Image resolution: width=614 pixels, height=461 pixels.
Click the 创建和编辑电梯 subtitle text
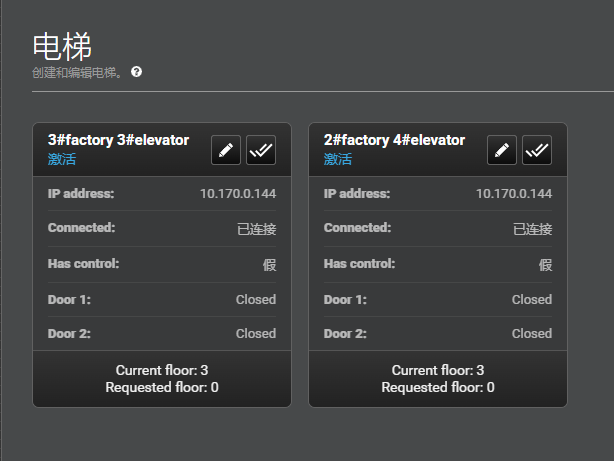(77, 72)
